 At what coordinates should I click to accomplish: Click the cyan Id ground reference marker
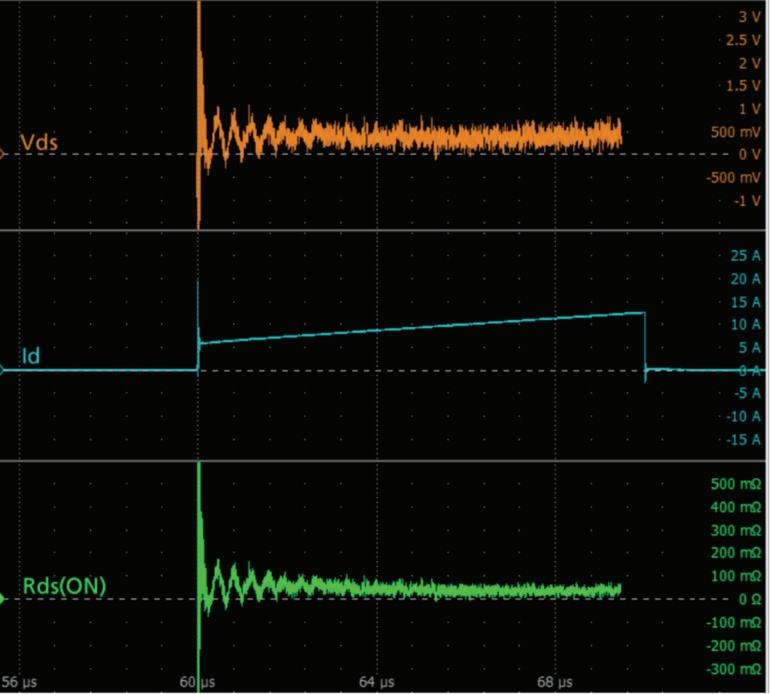pos(3,370)
